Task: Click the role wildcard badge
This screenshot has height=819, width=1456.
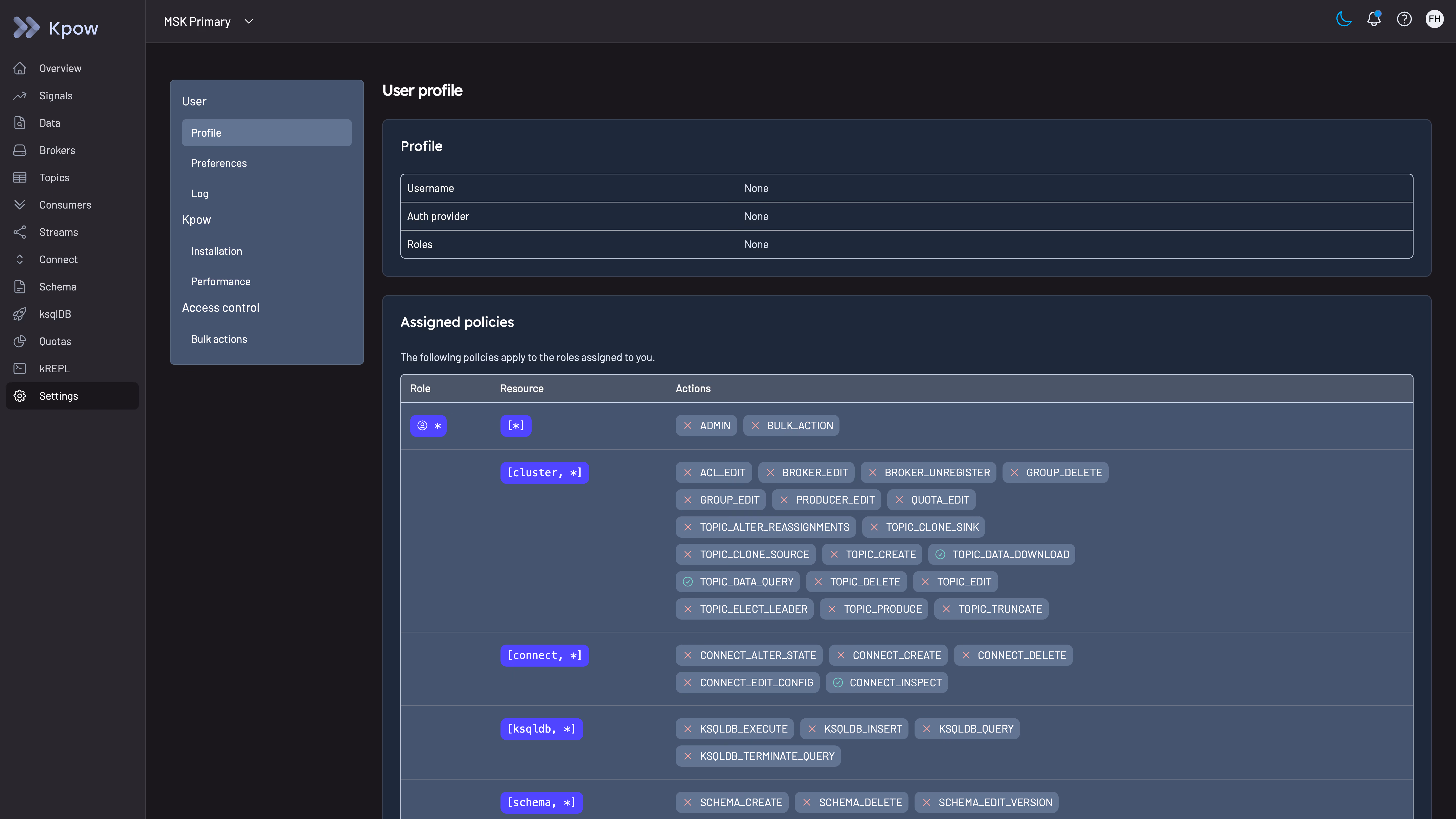Action: (428, 426)
